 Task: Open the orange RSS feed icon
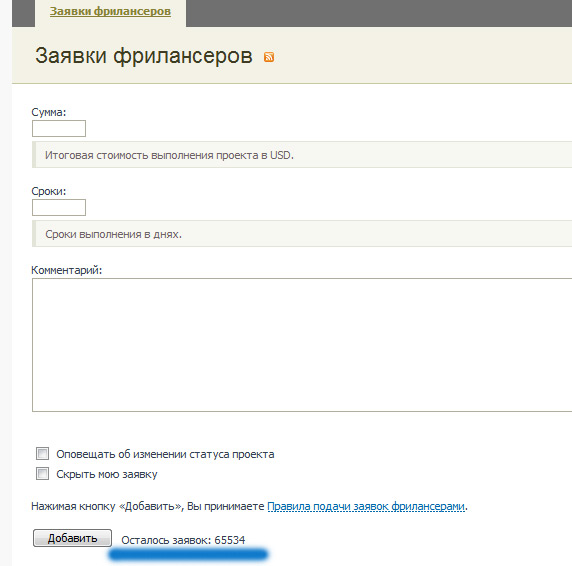tap(269, 57)
